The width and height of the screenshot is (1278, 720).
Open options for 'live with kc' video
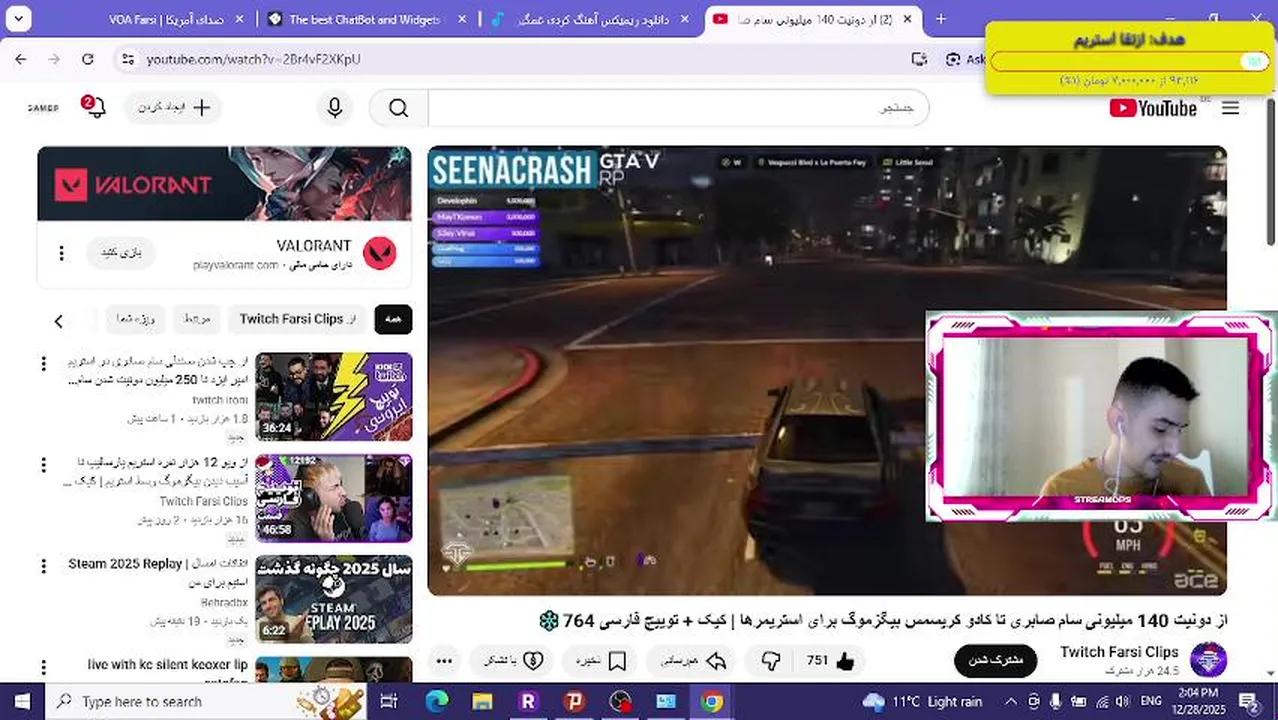(x=43, y=667)
